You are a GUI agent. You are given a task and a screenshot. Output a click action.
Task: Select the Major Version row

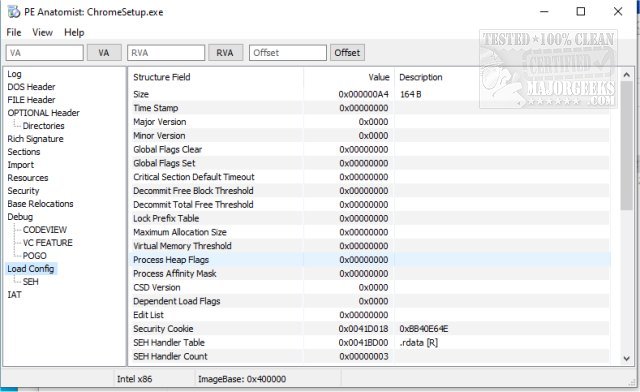(370, 122)
